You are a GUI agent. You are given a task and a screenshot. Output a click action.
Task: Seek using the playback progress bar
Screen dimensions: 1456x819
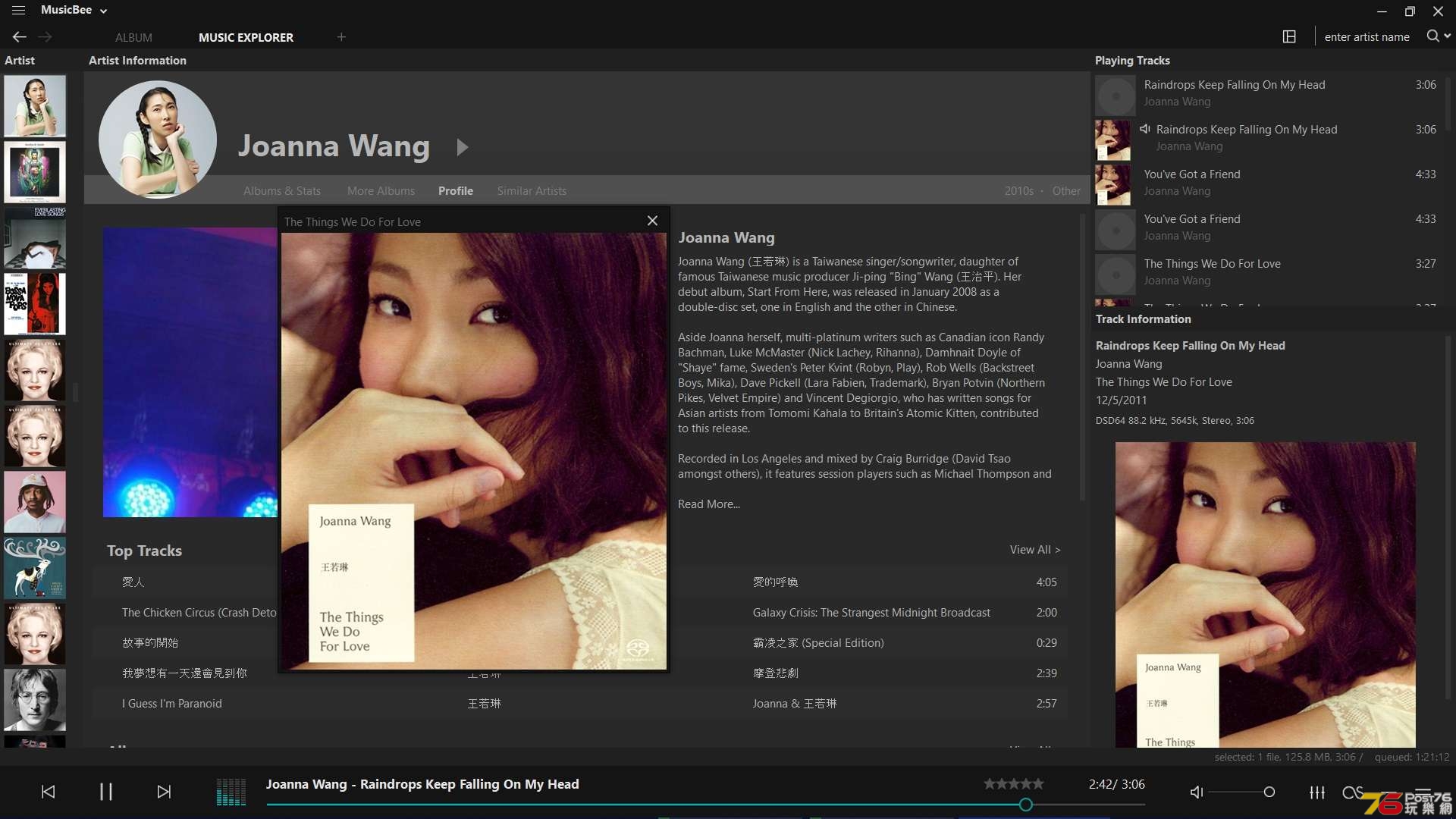click(705, 805)
